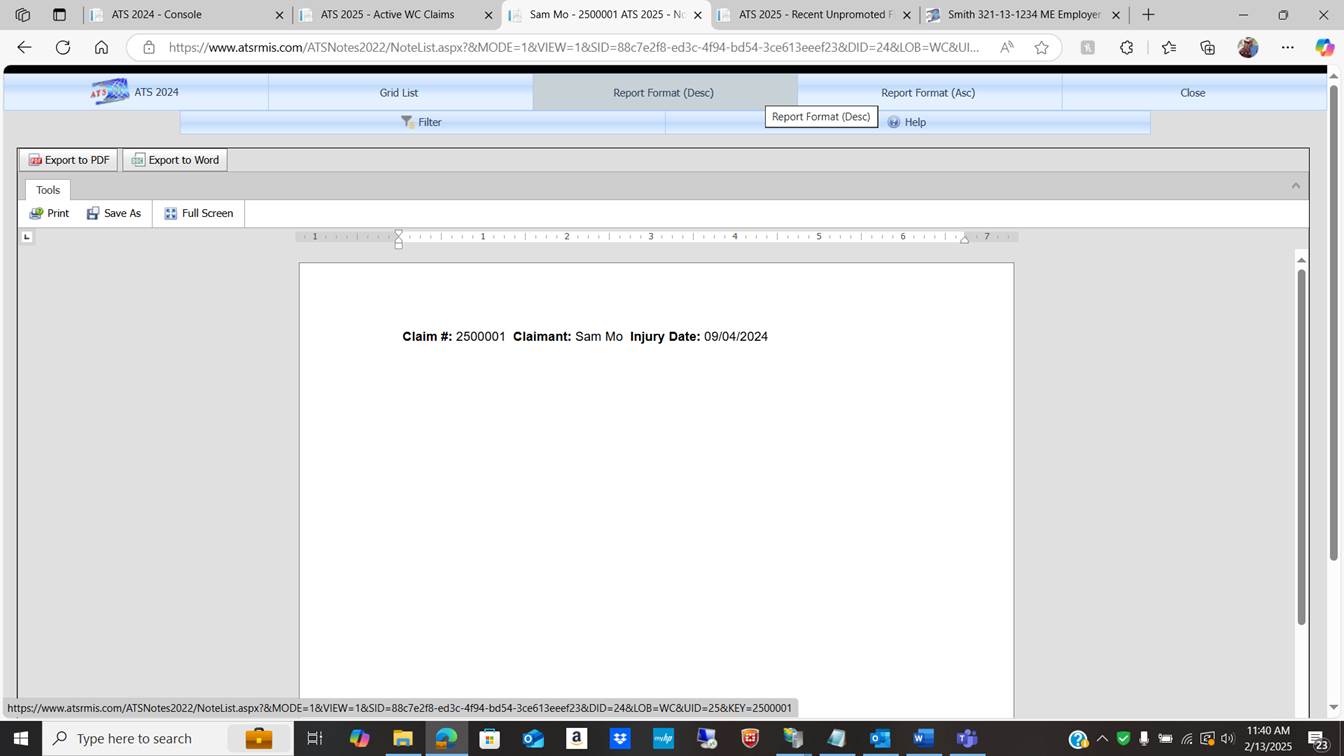Screen dimensions: 1344x756
Task: Select Report Format (Desc) view
Action: pyautogui.click(x=663, y=93)
